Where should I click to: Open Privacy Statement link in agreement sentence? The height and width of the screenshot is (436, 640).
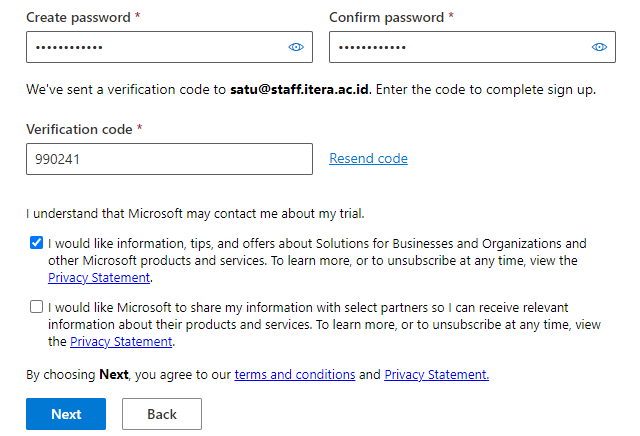point(436,375)
